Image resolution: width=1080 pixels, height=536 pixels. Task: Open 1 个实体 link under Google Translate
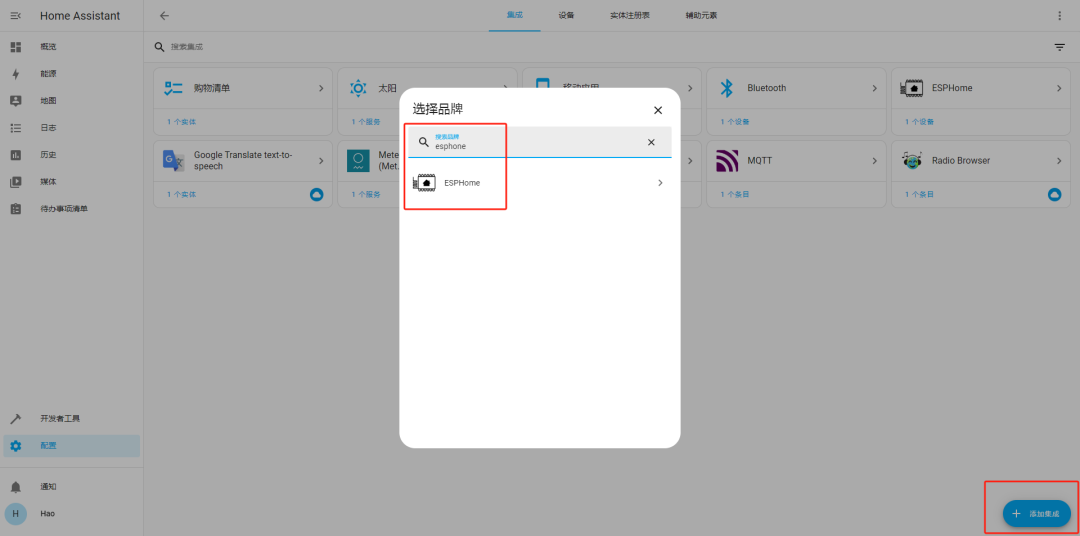[181, 194]
